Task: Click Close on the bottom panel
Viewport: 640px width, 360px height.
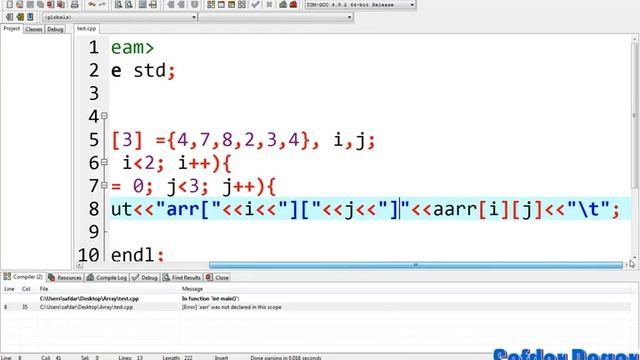Action: point(217,278)
